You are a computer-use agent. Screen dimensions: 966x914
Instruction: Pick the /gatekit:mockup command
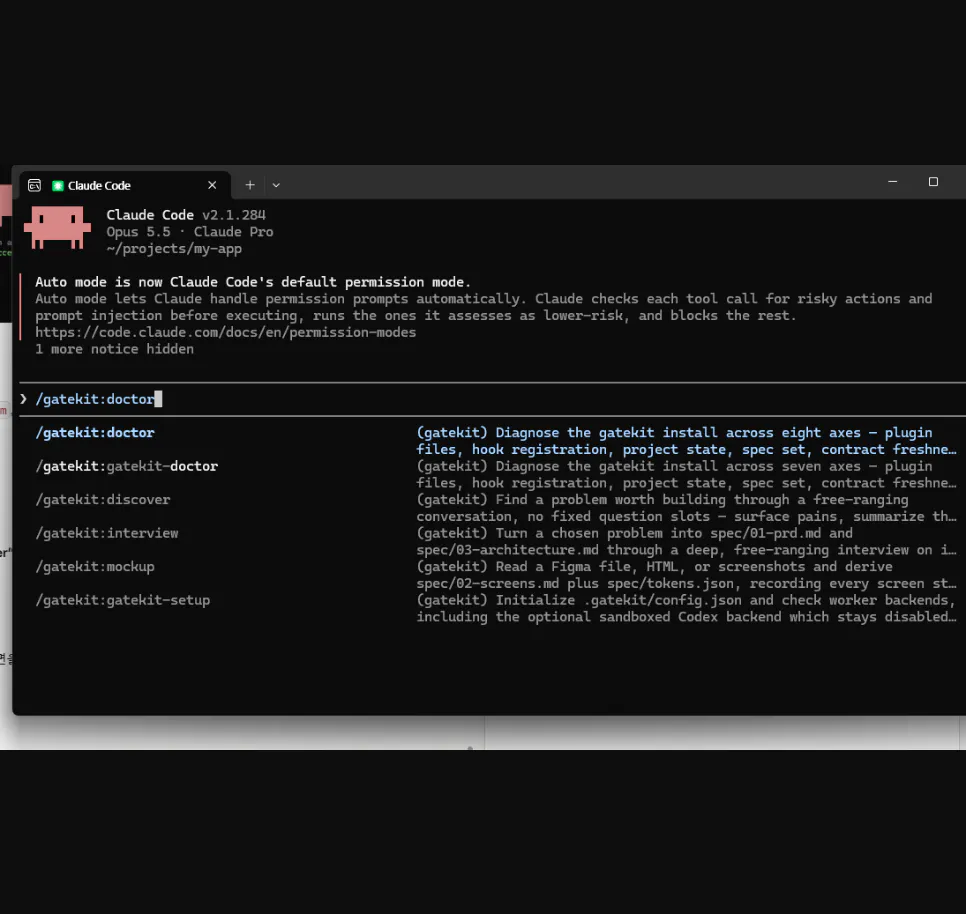pyautogui.click(x=95, y=567)
